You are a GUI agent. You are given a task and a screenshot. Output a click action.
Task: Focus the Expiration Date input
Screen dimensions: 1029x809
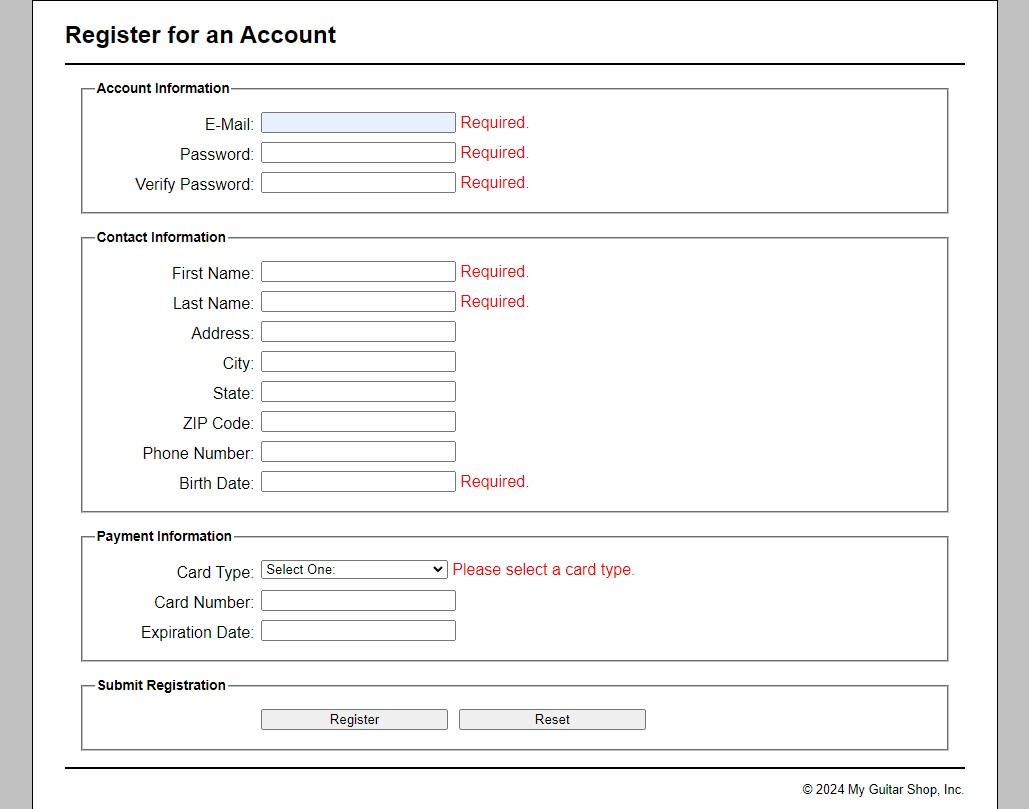358,631
